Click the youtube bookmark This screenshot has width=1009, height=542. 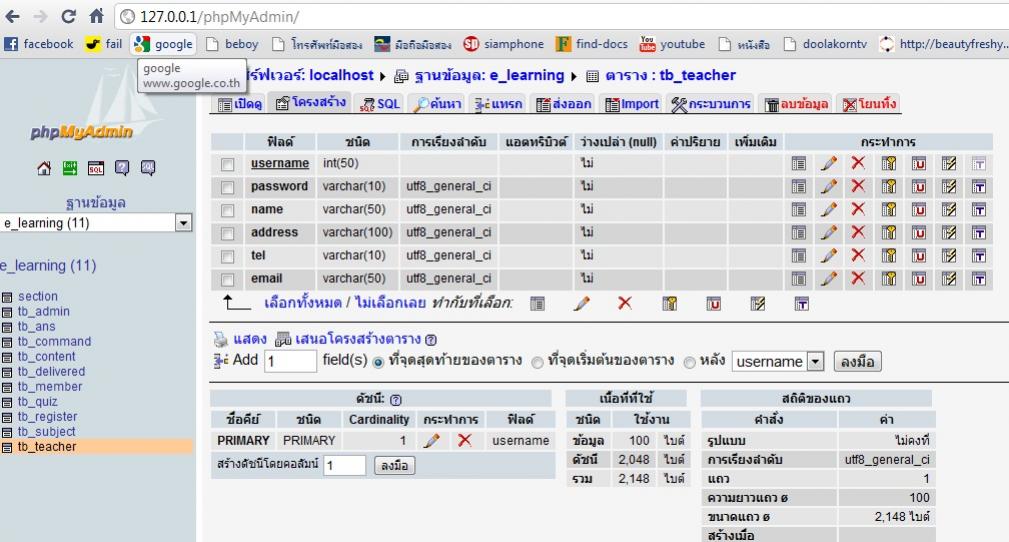[672, 44]
